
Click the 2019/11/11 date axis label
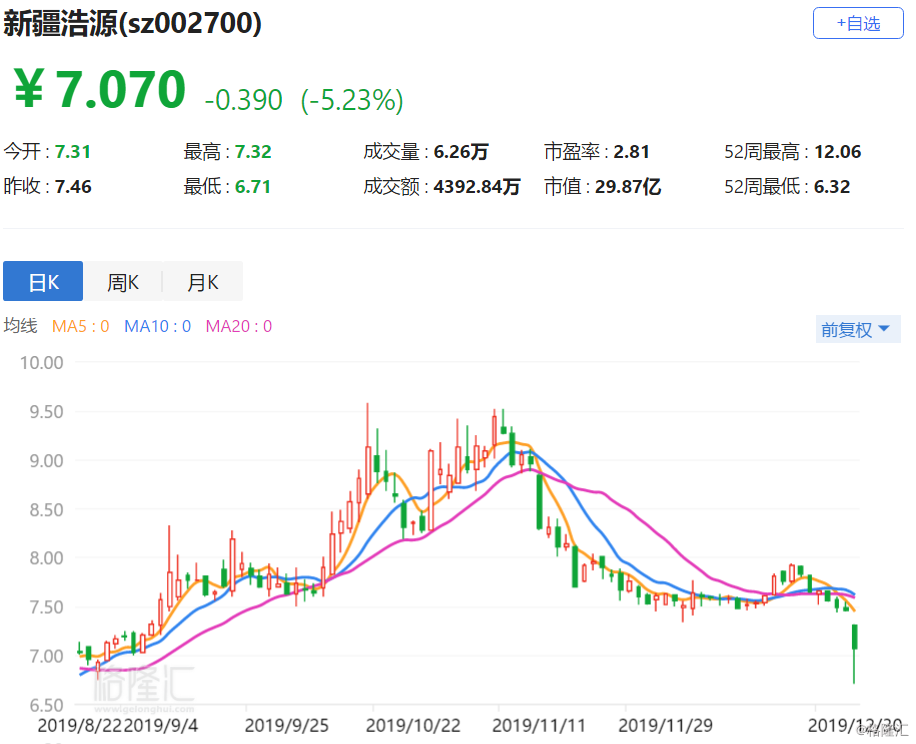click(x=539, y=726)
